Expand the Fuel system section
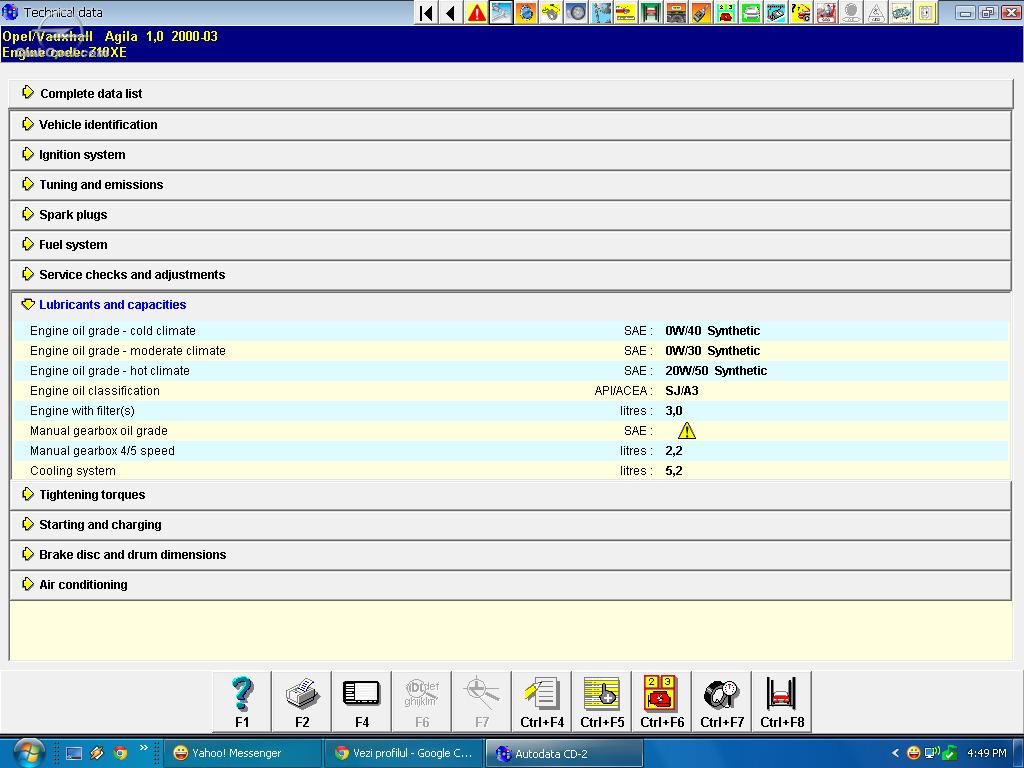The image size is (1024, 768). coord(511,245)
